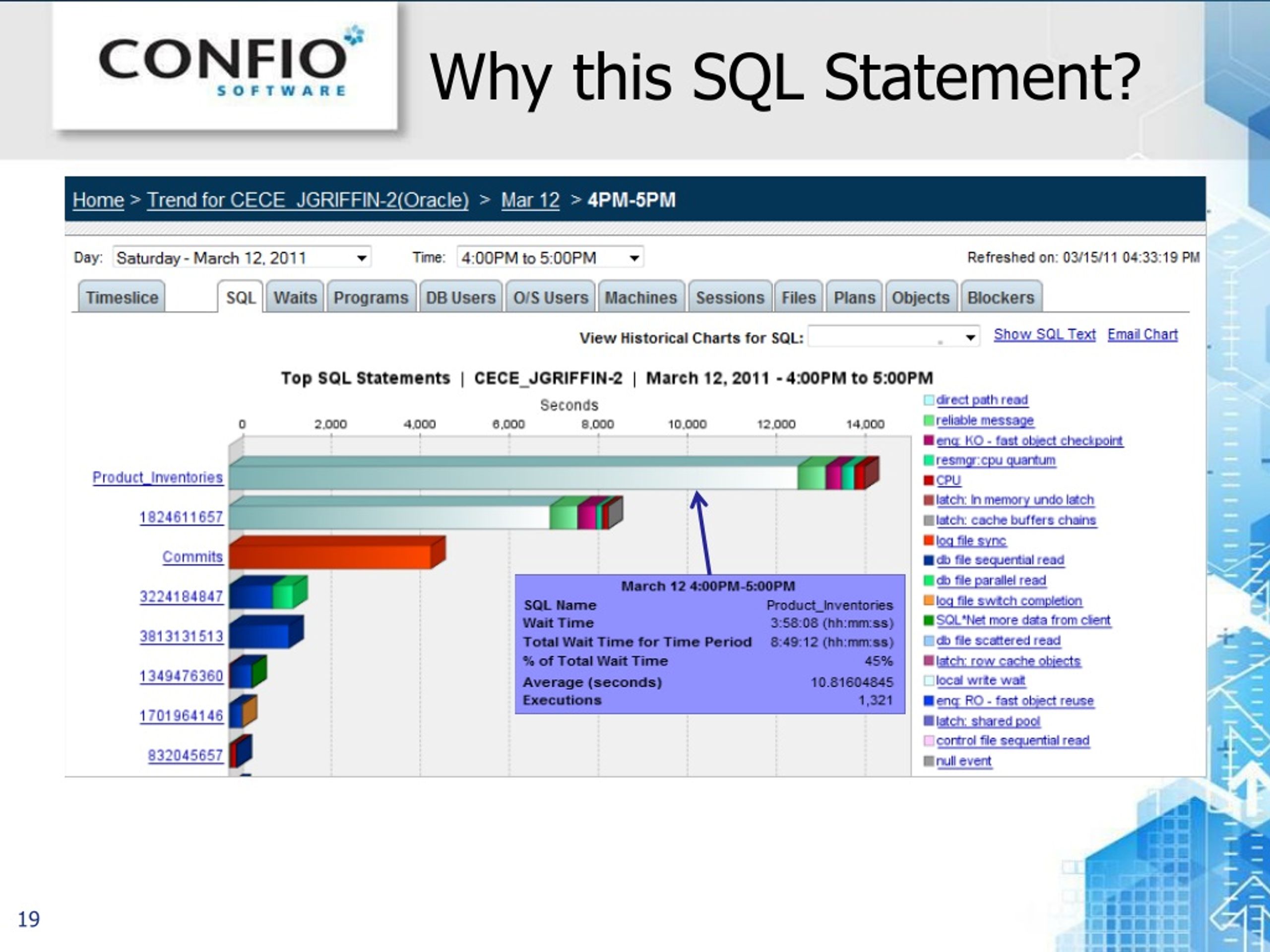Click the CPU legend link
This screenshot has width=1270, height=952.
pos(949,480)
